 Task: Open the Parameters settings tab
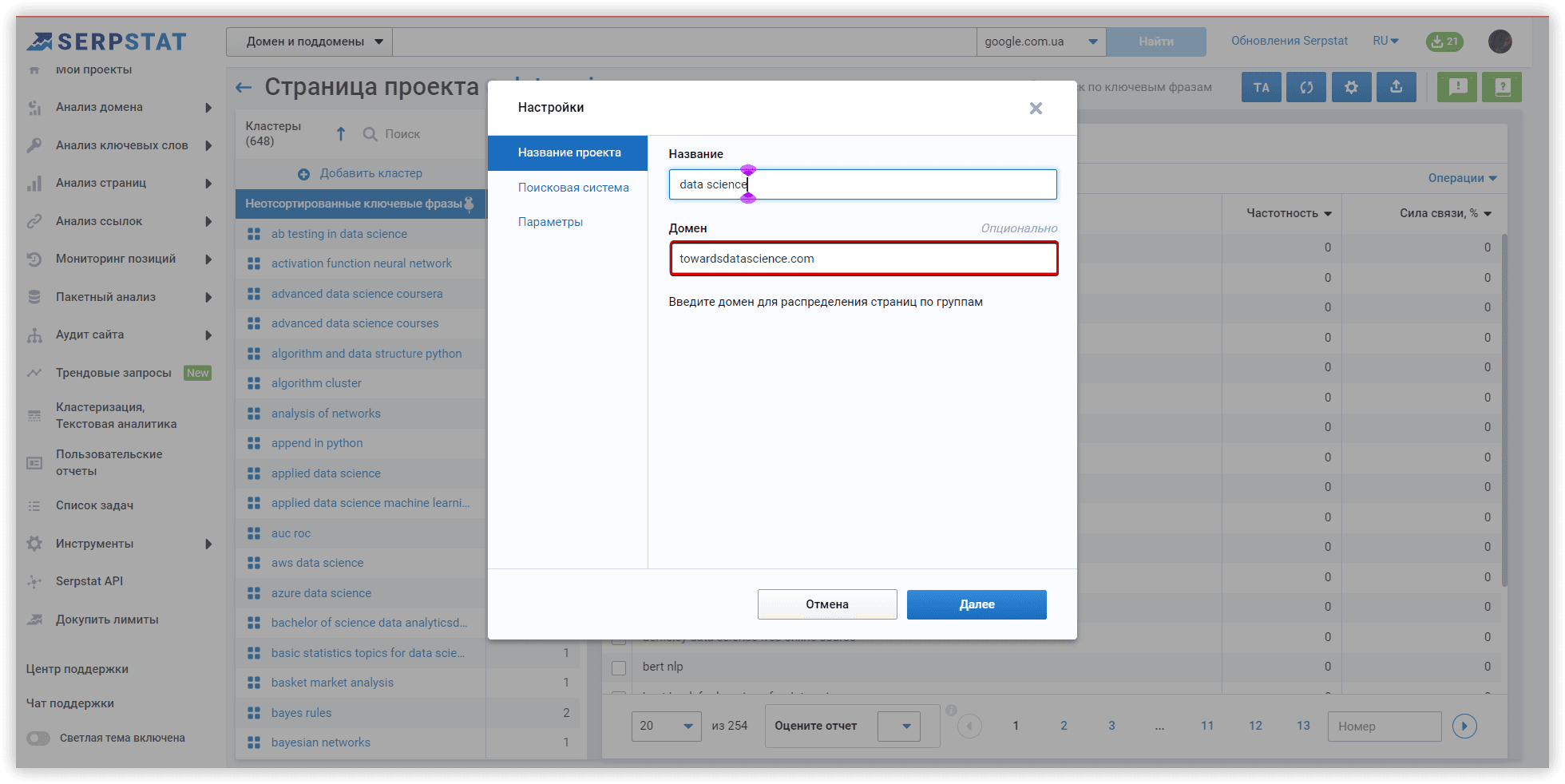[550, 222]
